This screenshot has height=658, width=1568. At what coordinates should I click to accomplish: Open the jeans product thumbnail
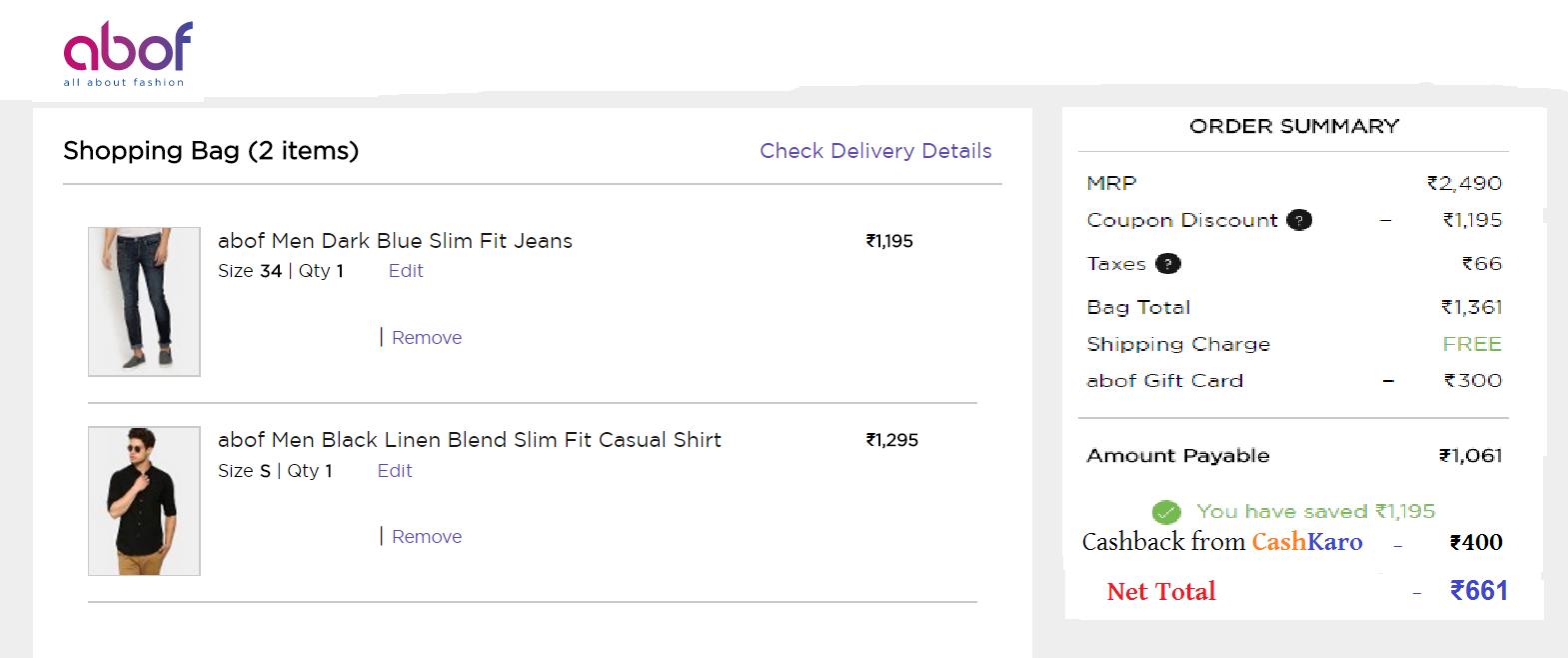point(144,302)
